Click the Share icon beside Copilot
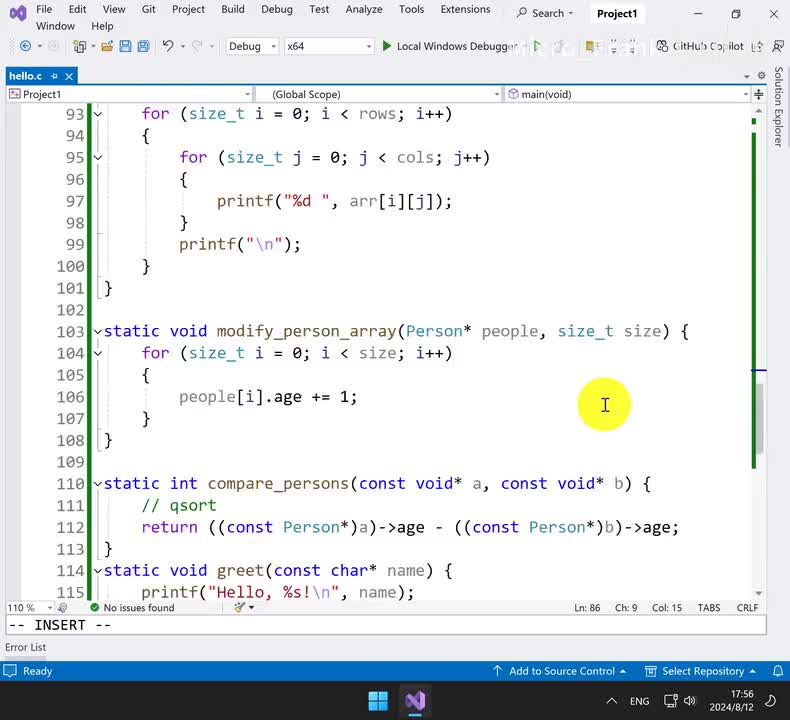 (757, 46)
